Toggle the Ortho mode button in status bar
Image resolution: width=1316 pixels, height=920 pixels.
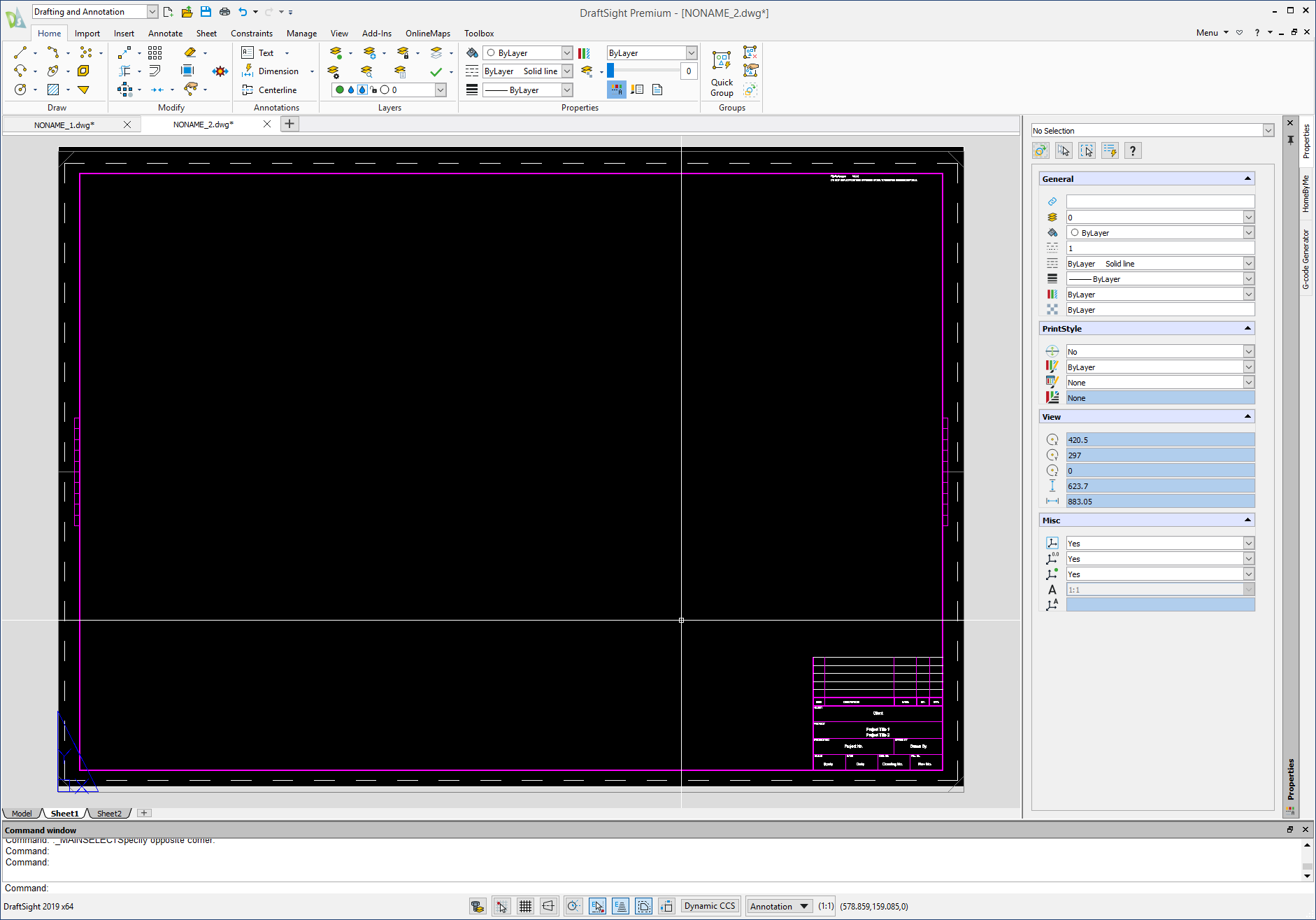[x=548, y=906]
